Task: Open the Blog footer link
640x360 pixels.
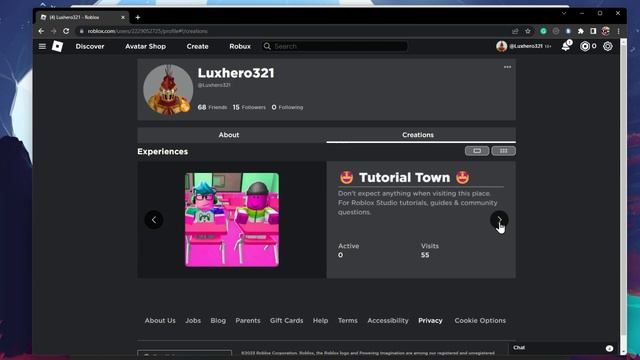Action: coord(218,321)
